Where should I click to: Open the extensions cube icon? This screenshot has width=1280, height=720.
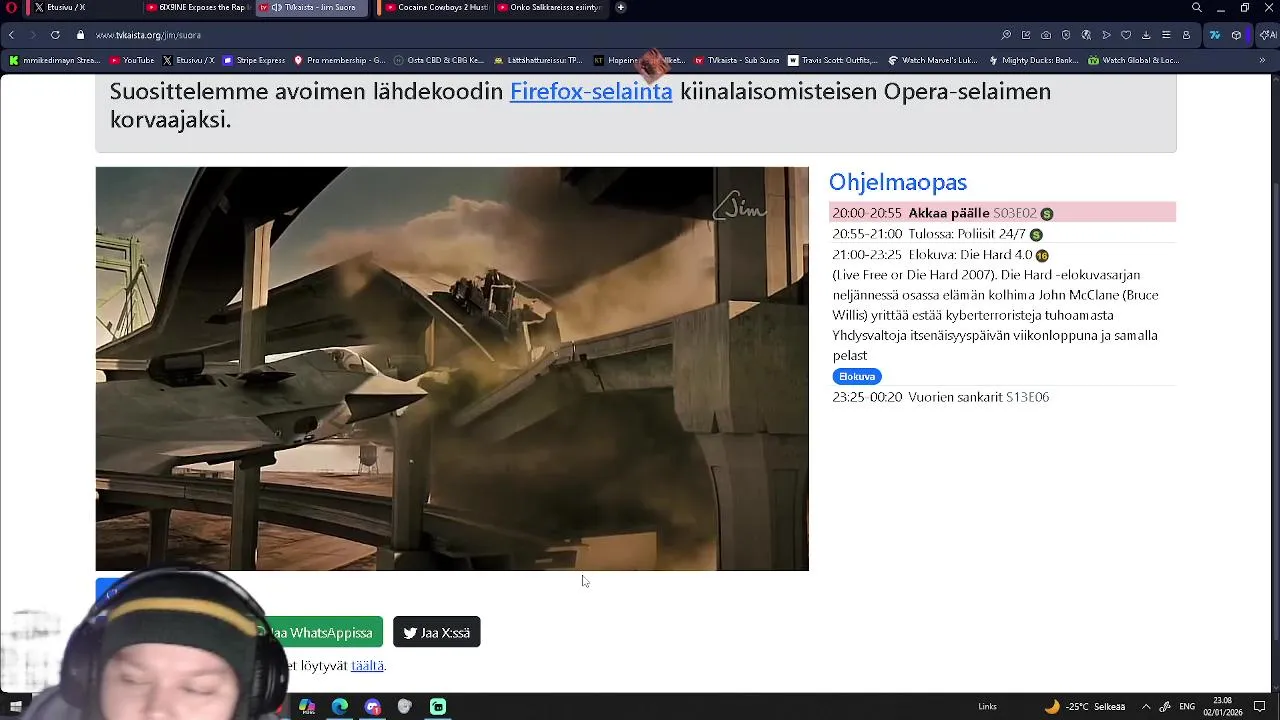click(x=1237, y=35)
